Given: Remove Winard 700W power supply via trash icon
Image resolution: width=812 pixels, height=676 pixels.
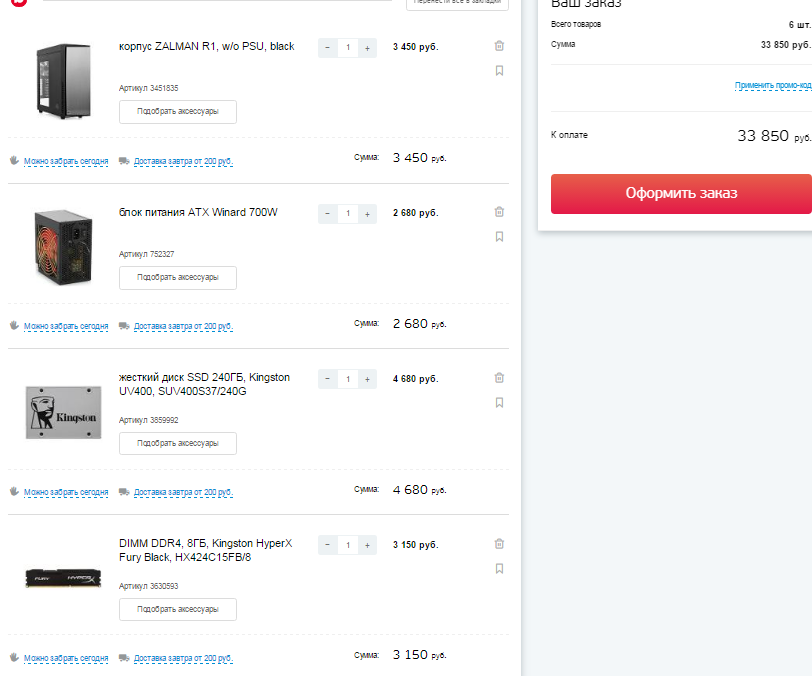Looking at the screenshot, I should pyautogui.click(x=499, y=211).
